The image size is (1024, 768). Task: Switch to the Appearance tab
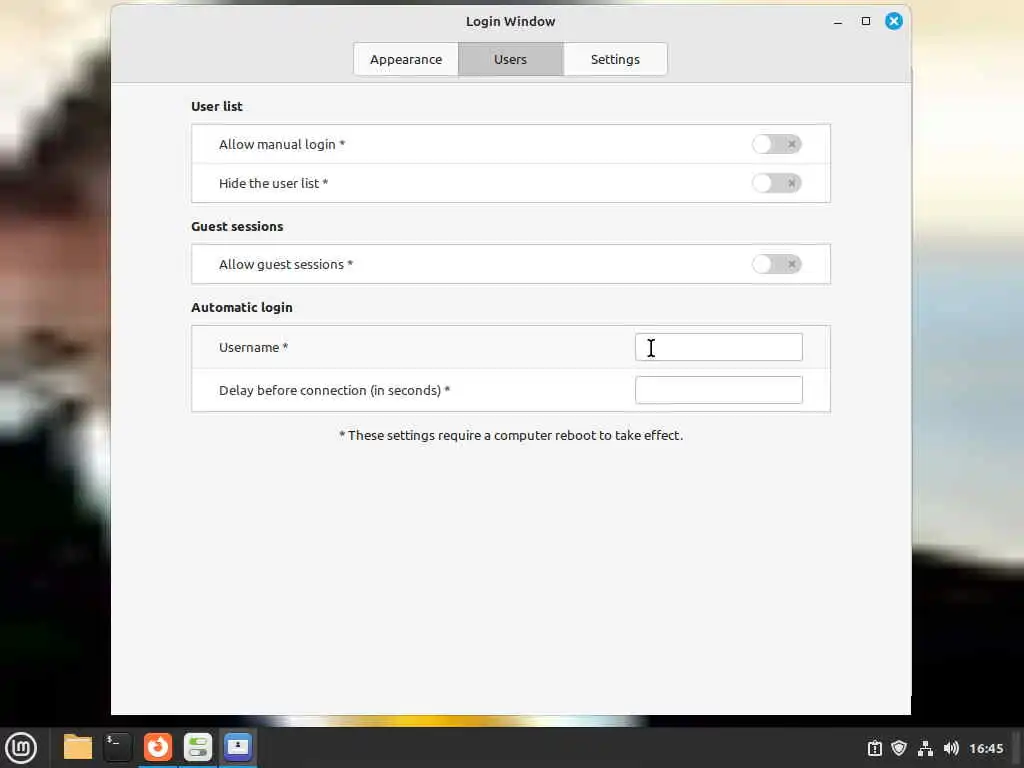[x=406, y=59]
